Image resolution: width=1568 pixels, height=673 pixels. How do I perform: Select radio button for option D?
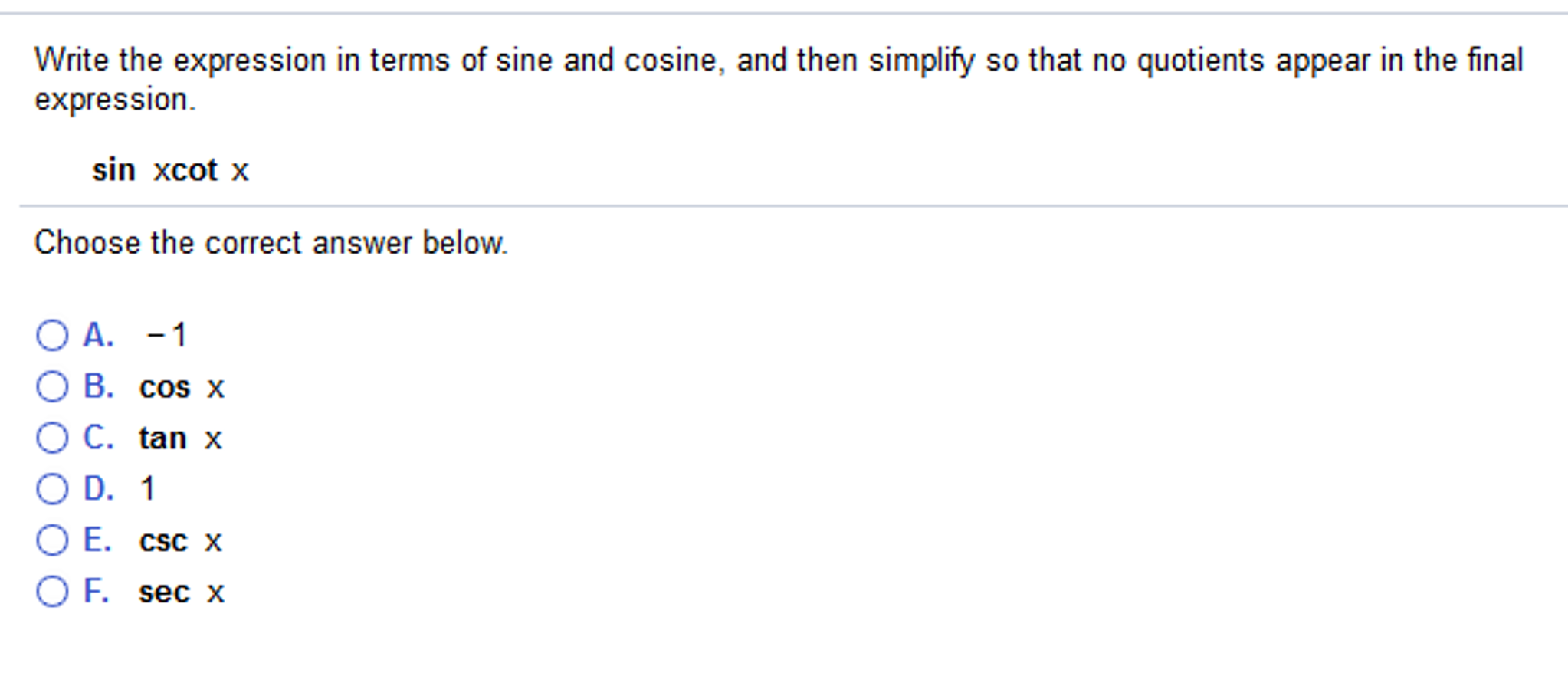pyautogui.click(x=52, y=489)
